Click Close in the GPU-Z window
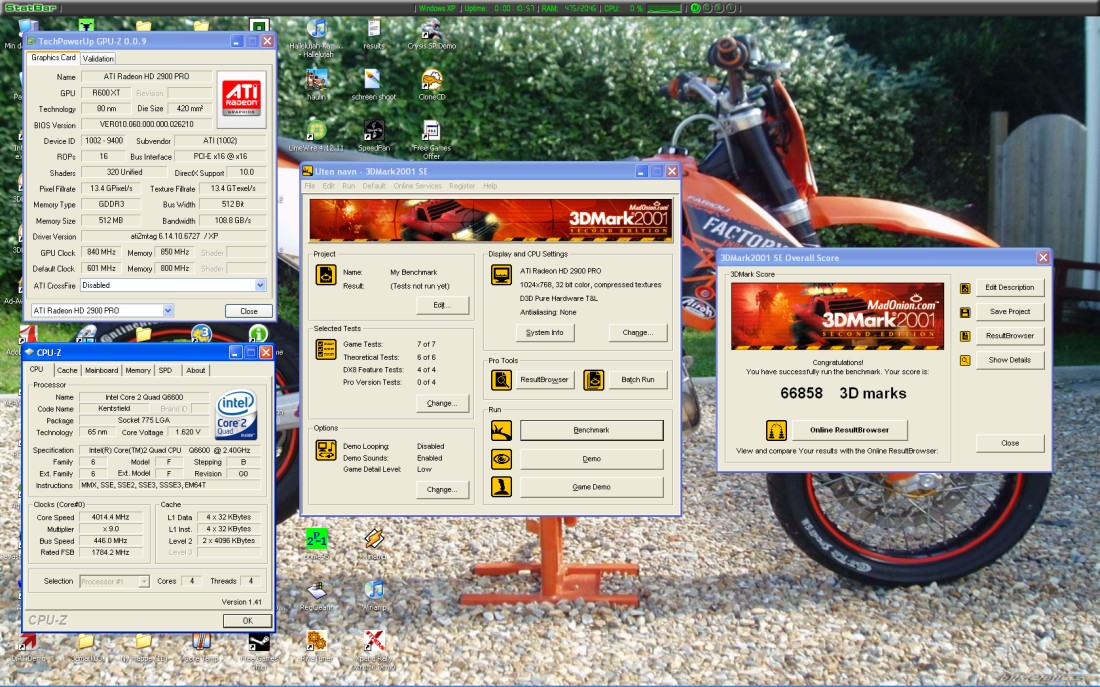Screen dimensions: 1100x687 pyautogui.click(x=249, y=311)
